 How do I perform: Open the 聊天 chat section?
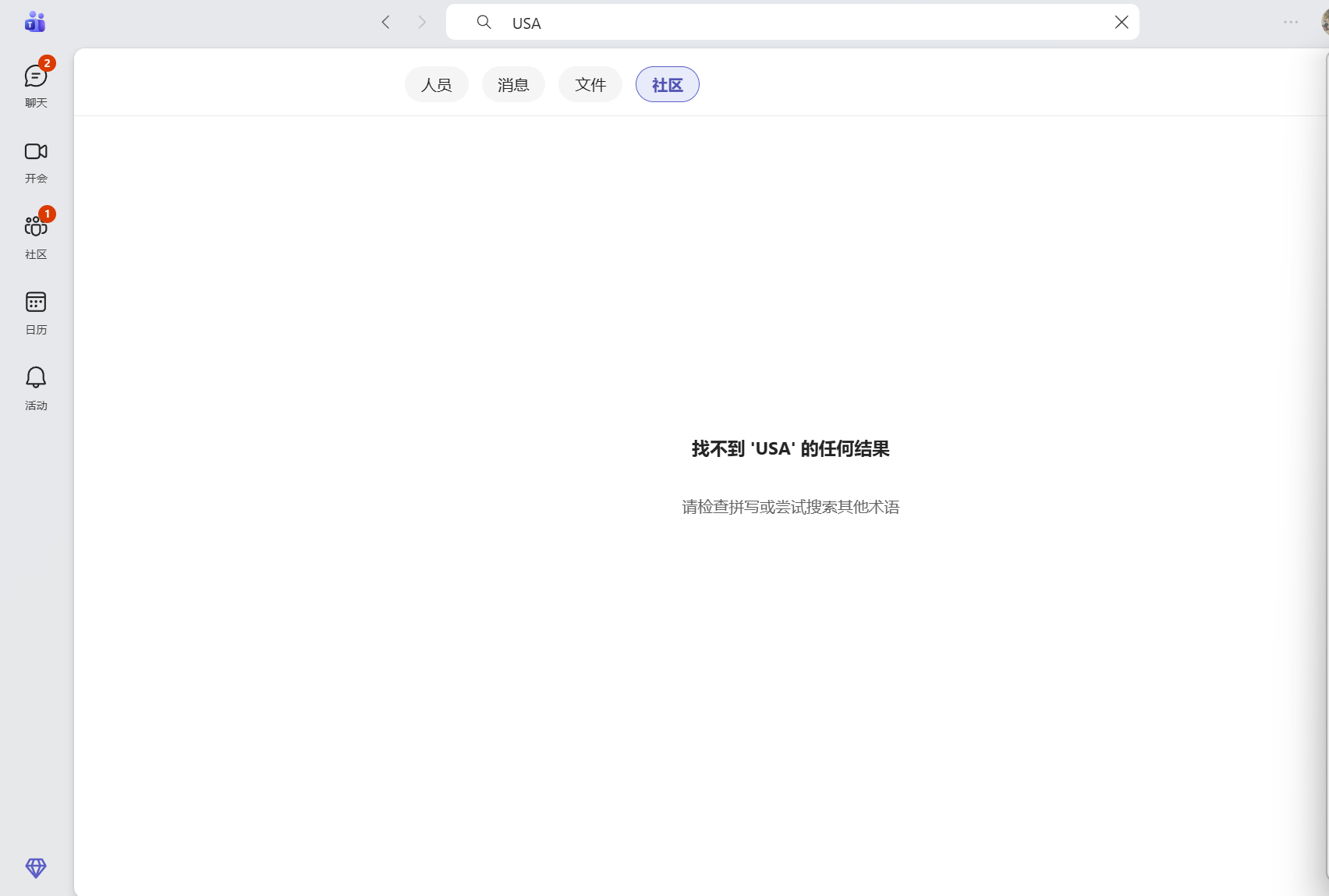36,84
